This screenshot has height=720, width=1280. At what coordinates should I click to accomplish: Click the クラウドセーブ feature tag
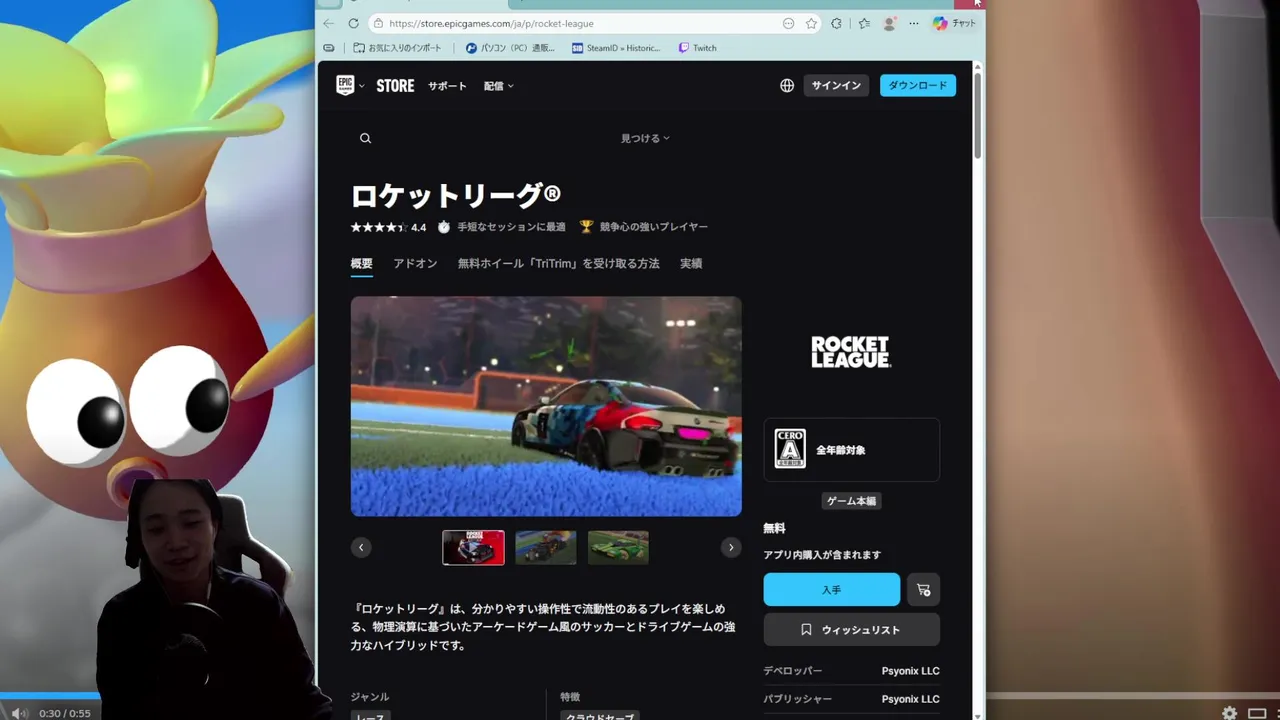click(x=599, y=716)
